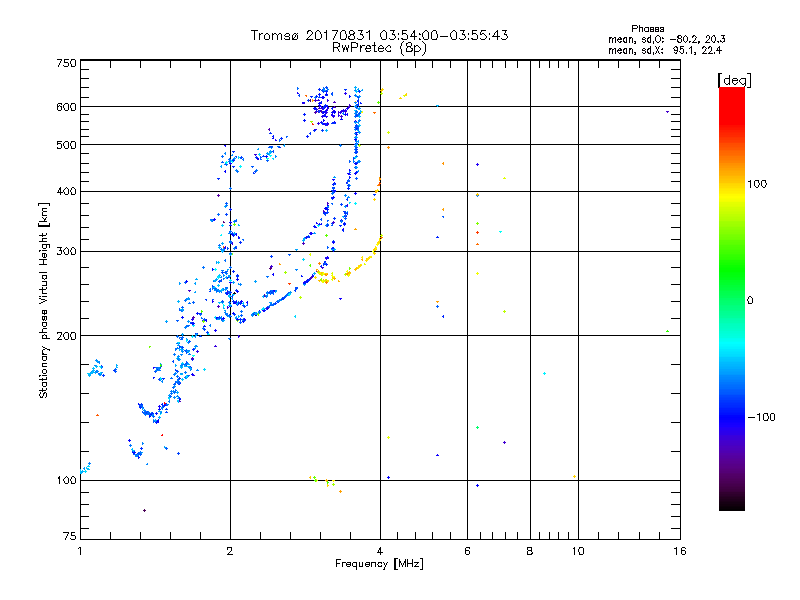Click the subtitle 'RwPretec (8p)'
800x600 pixels.
[x=379, y=48]
